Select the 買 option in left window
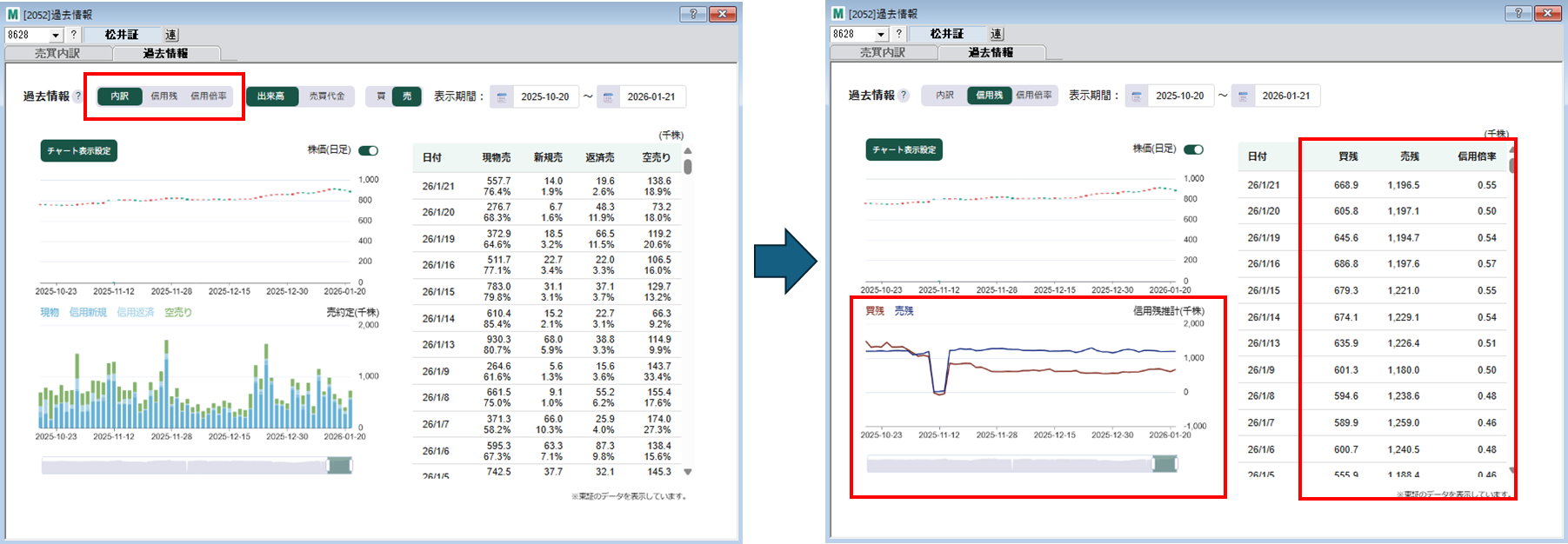 tap(380, 96)
